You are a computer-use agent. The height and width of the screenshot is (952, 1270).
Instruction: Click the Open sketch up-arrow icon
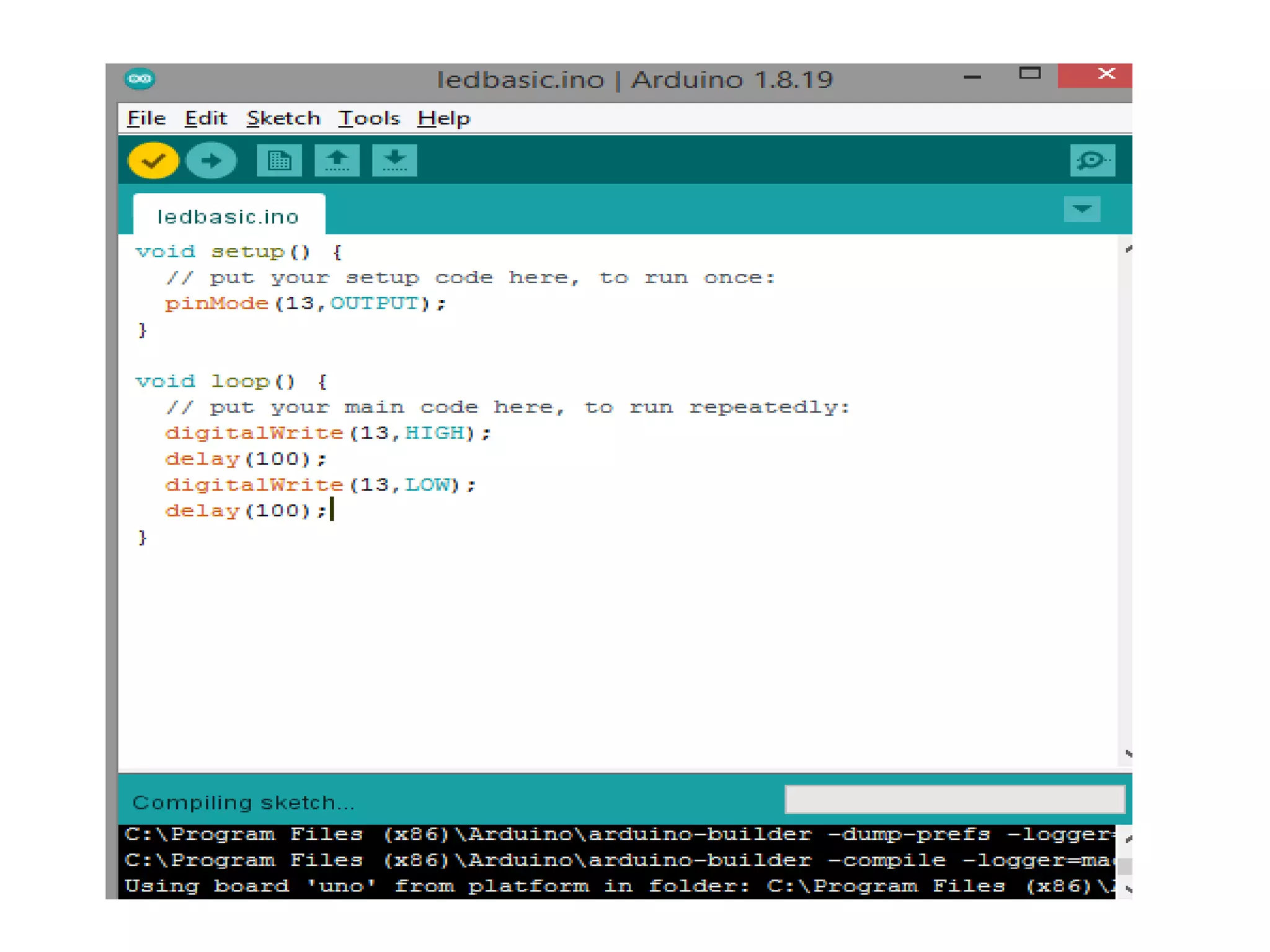[337, 161]
